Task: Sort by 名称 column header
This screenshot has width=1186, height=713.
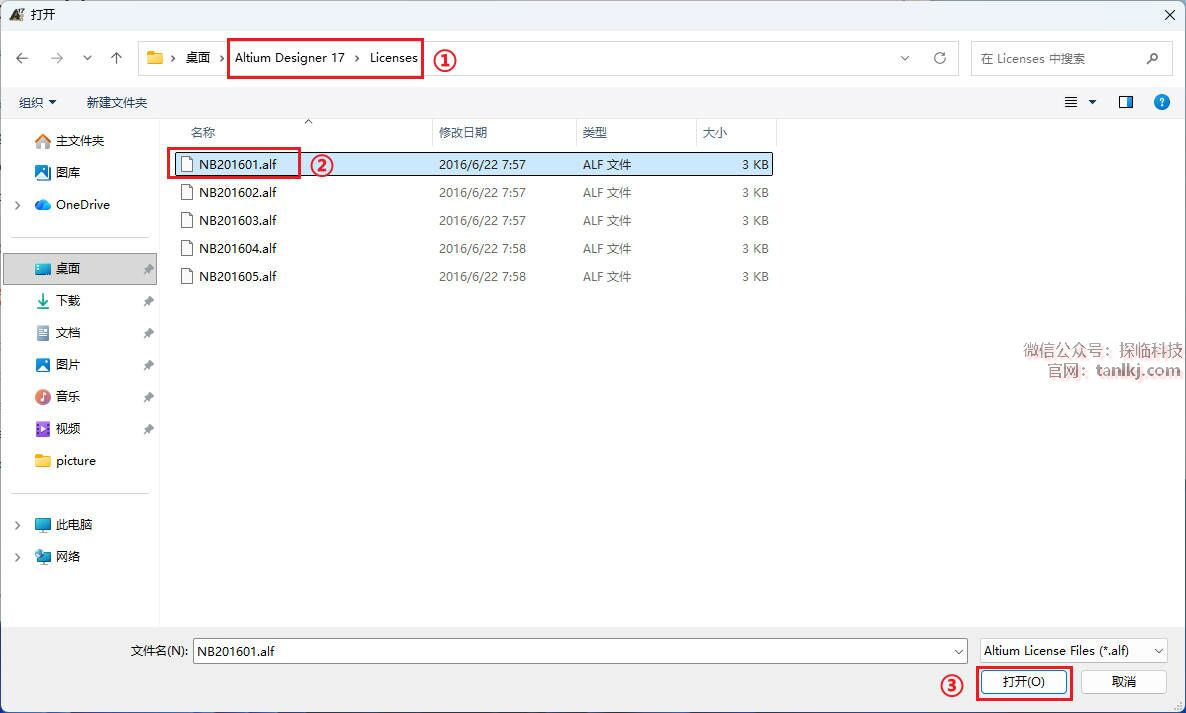Action: 203,132
